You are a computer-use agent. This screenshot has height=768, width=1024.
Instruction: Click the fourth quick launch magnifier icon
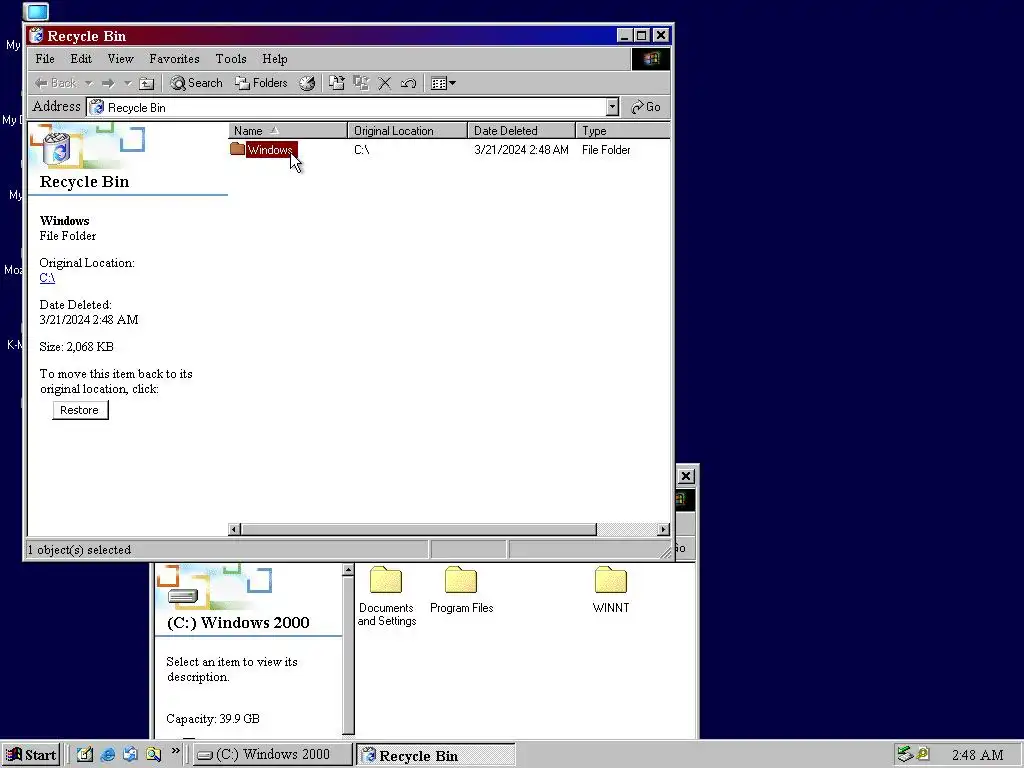[153, 754]
